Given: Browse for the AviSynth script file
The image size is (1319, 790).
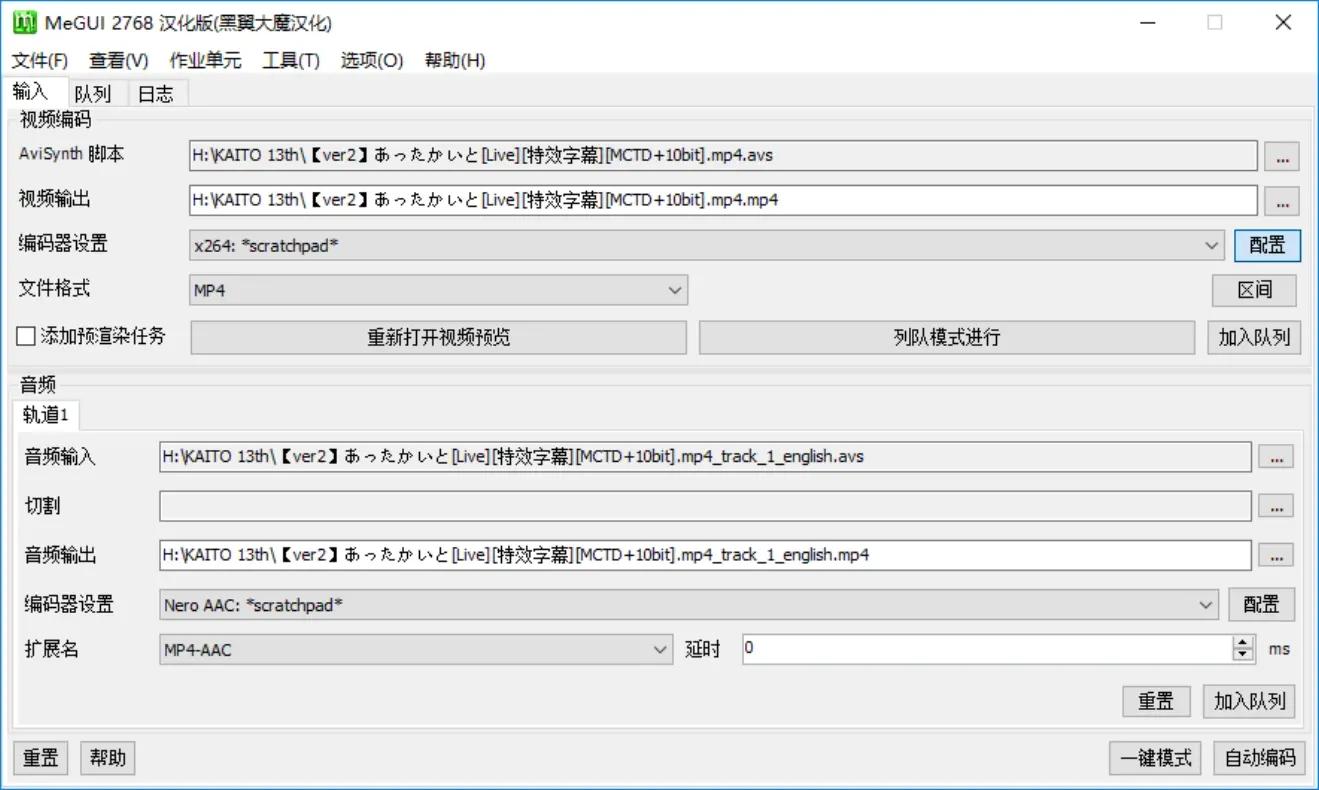Looking at the screenshot, I should click(x=1281, y=155).
